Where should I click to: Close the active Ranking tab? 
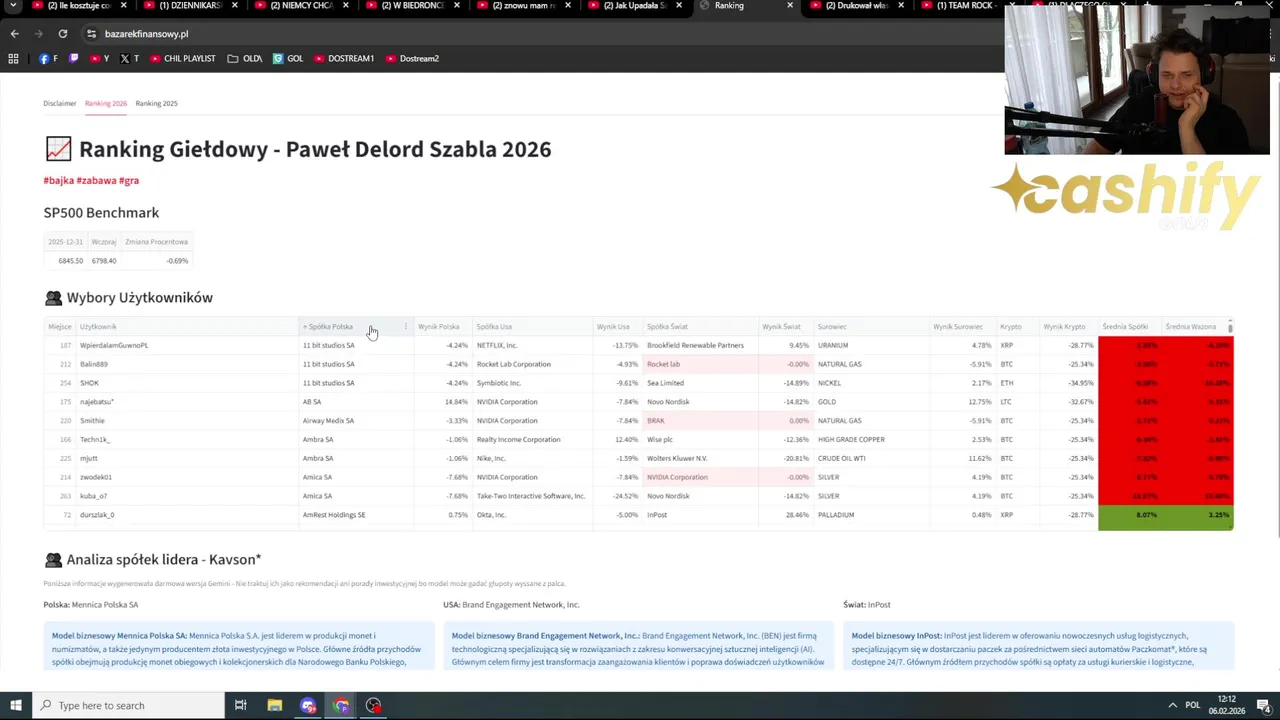tap(790, 6)
